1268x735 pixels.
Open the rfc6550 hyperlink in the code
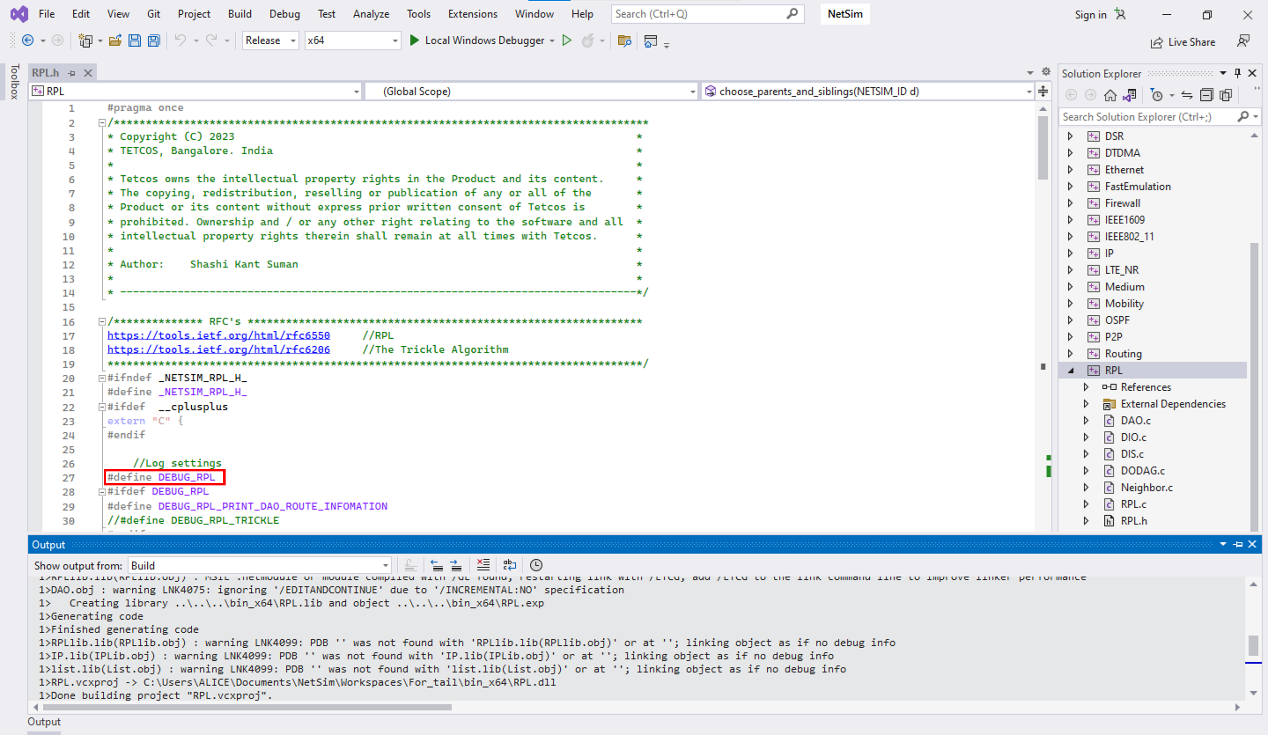[218, 336]
